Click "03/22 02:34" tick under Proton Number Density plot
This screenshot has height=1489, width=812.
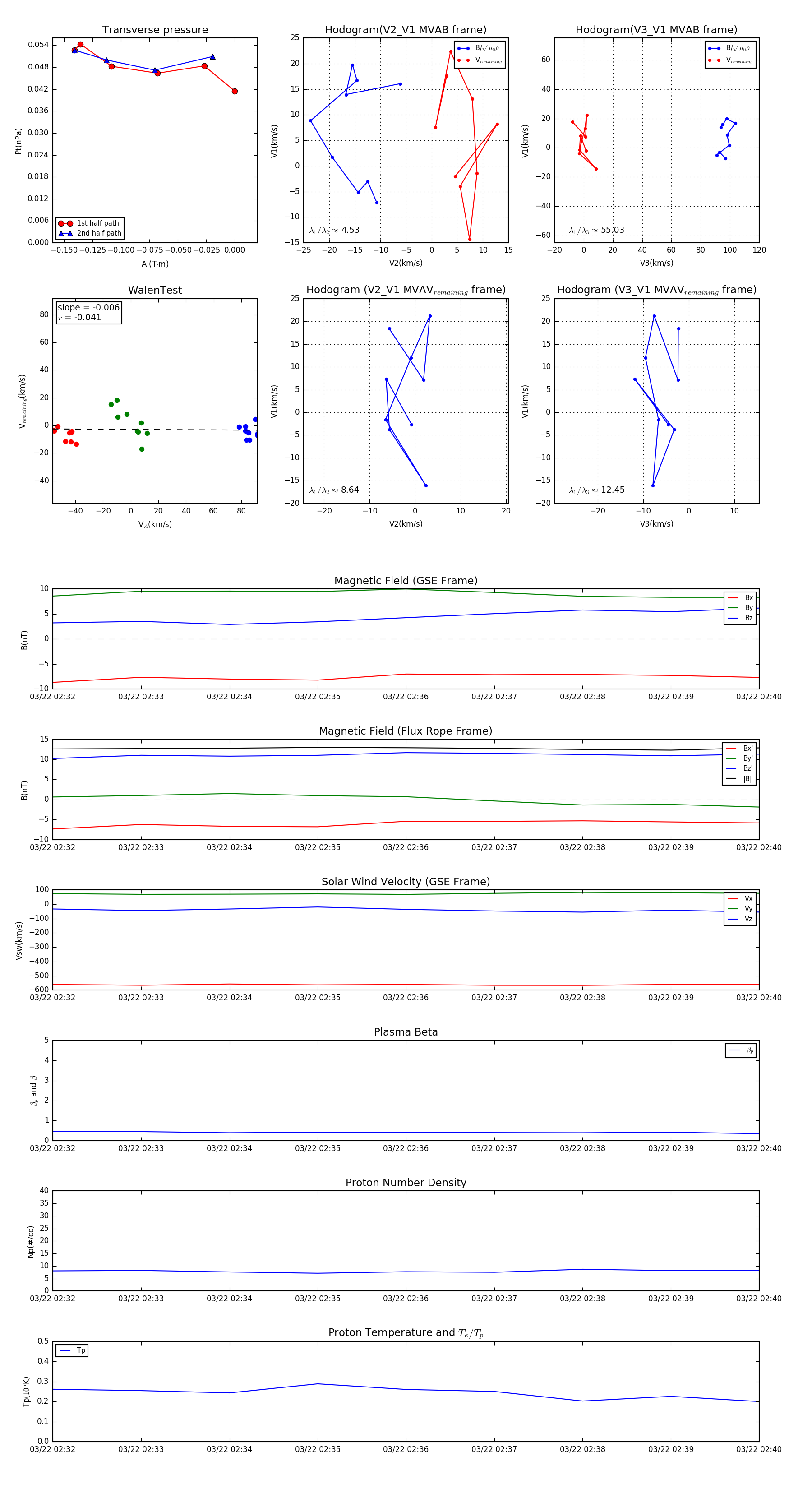[x=230, y=1299]
